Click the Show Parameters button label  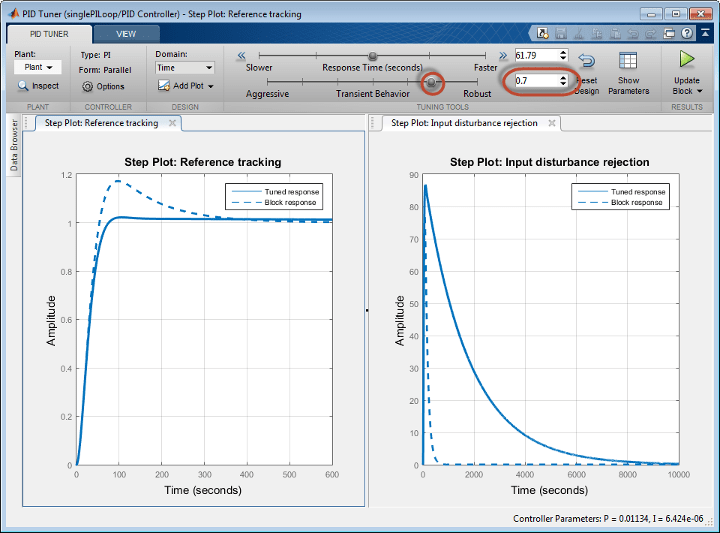629,85
